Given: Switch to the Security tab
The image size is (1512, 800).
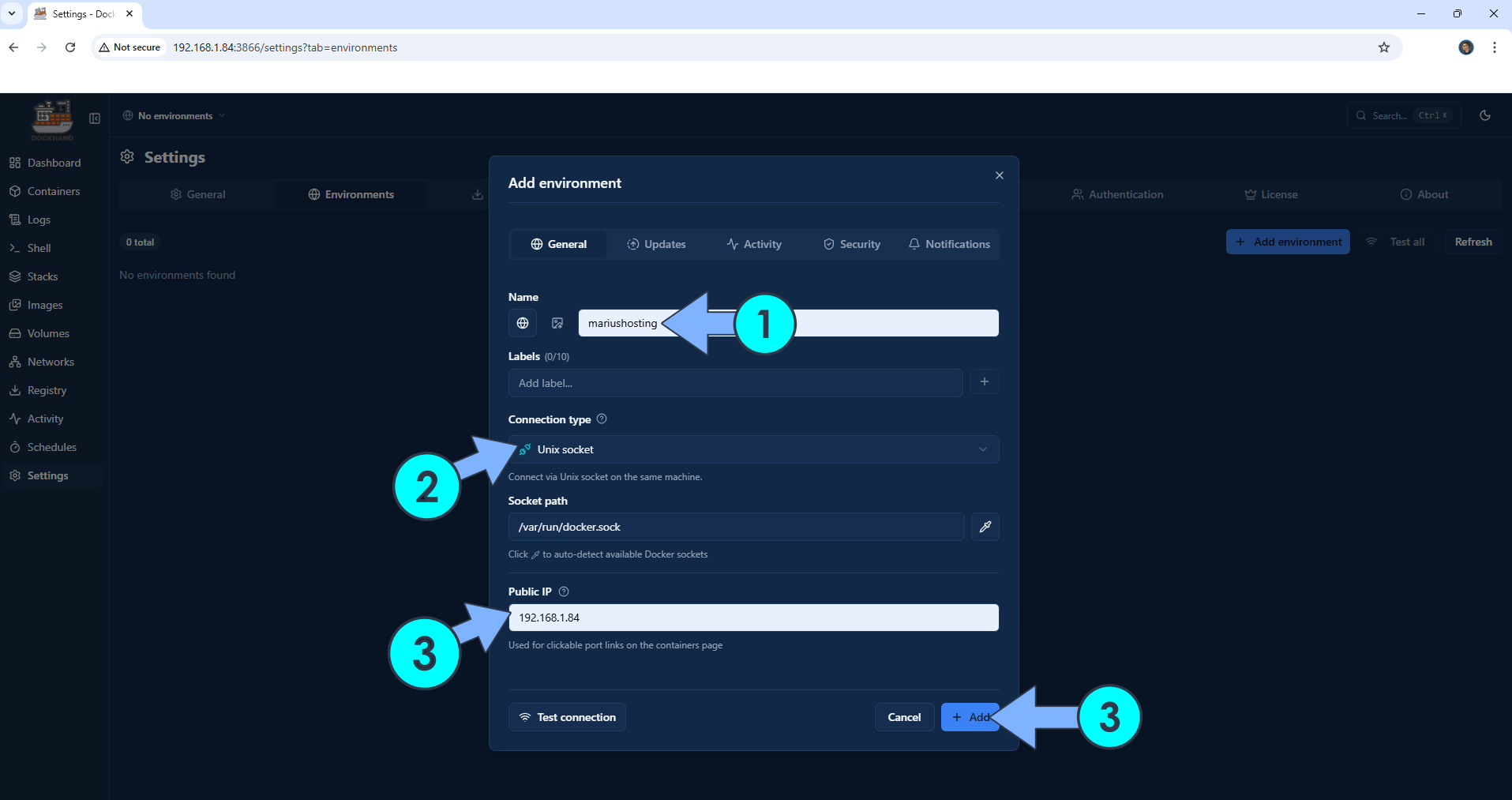Looking at the screenshot, I should click(851, 244).
